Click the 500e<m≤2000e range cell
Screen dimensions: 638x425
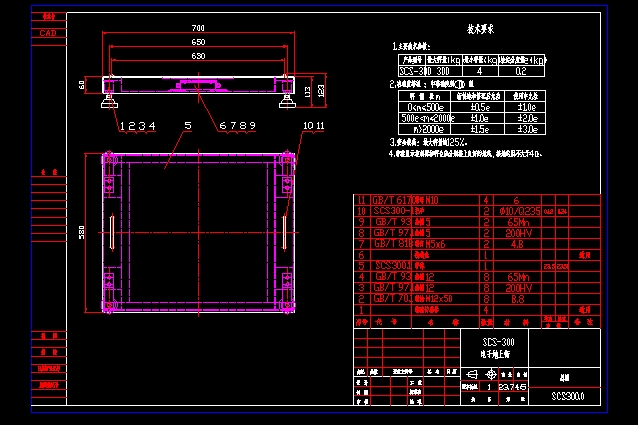pyautogui.click(x=425, y=118)
